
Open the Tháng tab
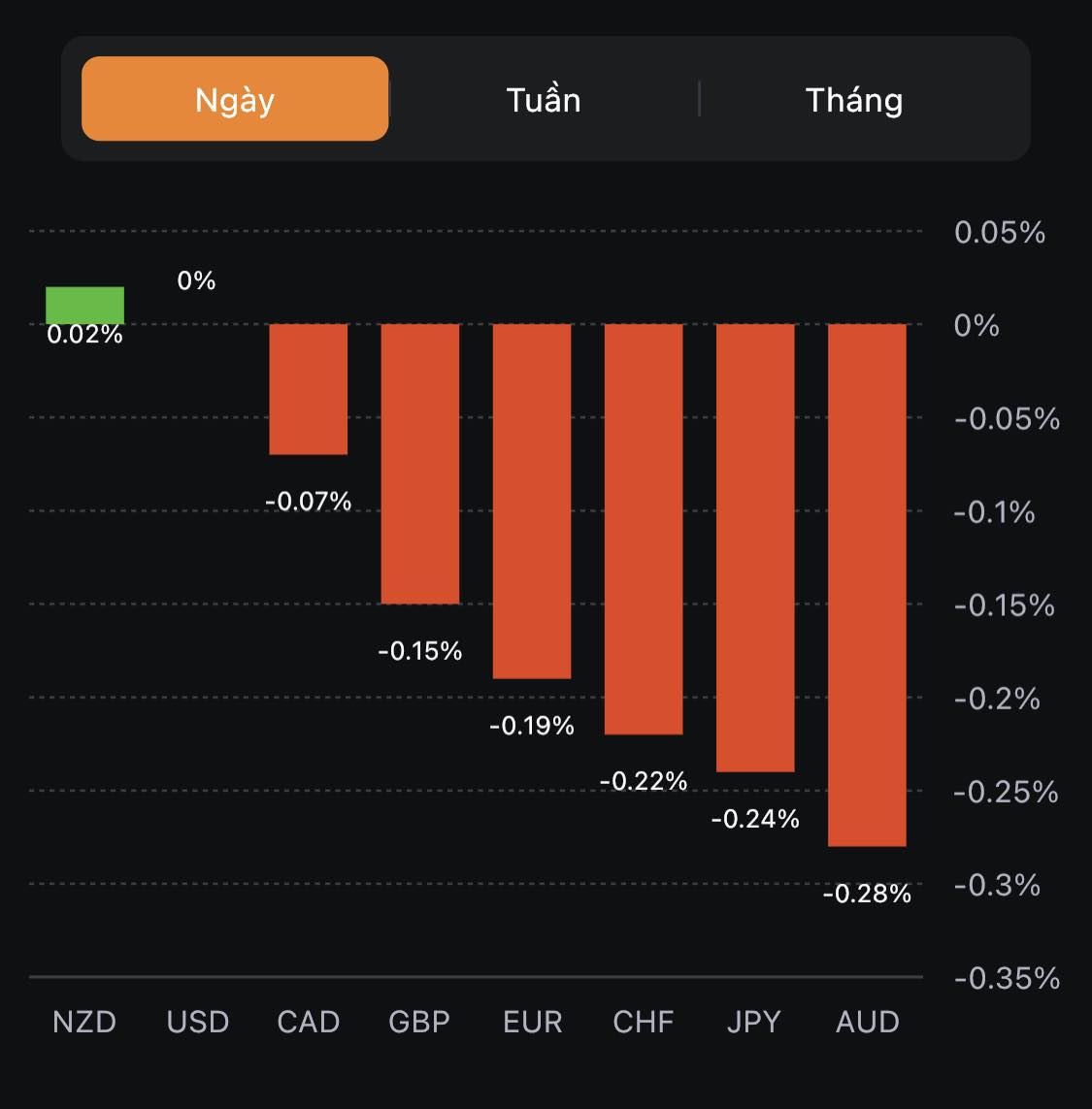(x=854, y=99)
